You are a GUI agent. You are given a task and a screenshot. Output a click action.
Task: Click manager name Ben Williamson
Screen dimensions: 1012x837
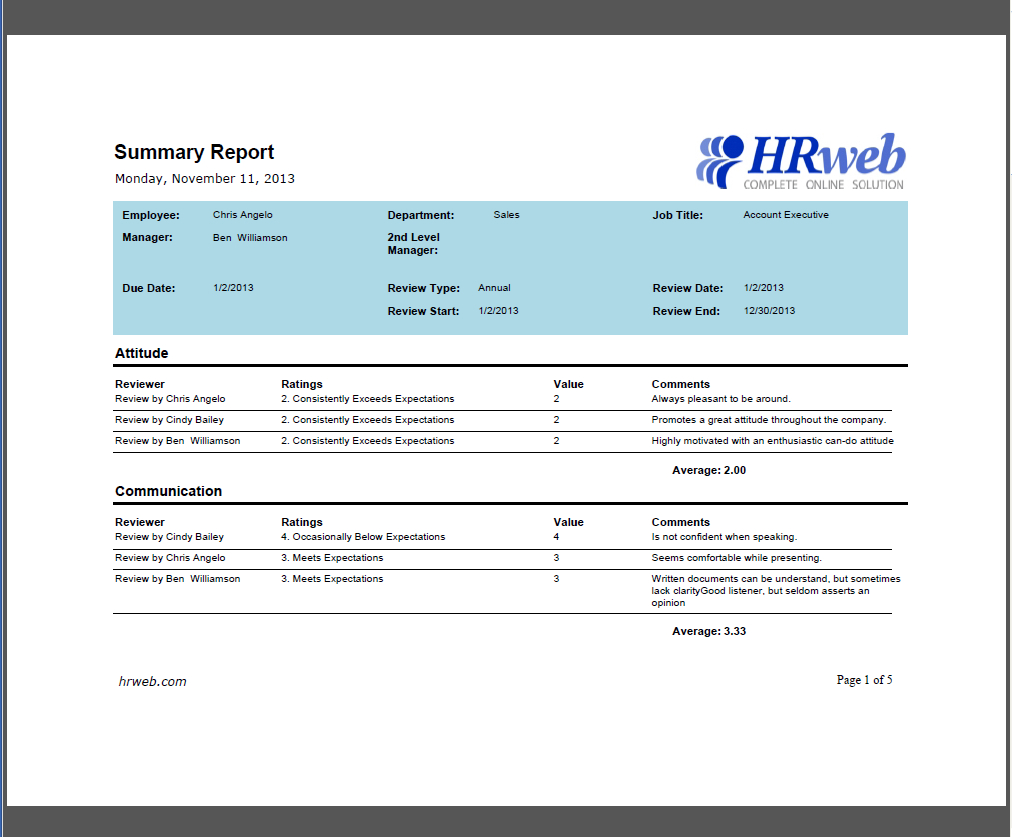tap(248, 237)
